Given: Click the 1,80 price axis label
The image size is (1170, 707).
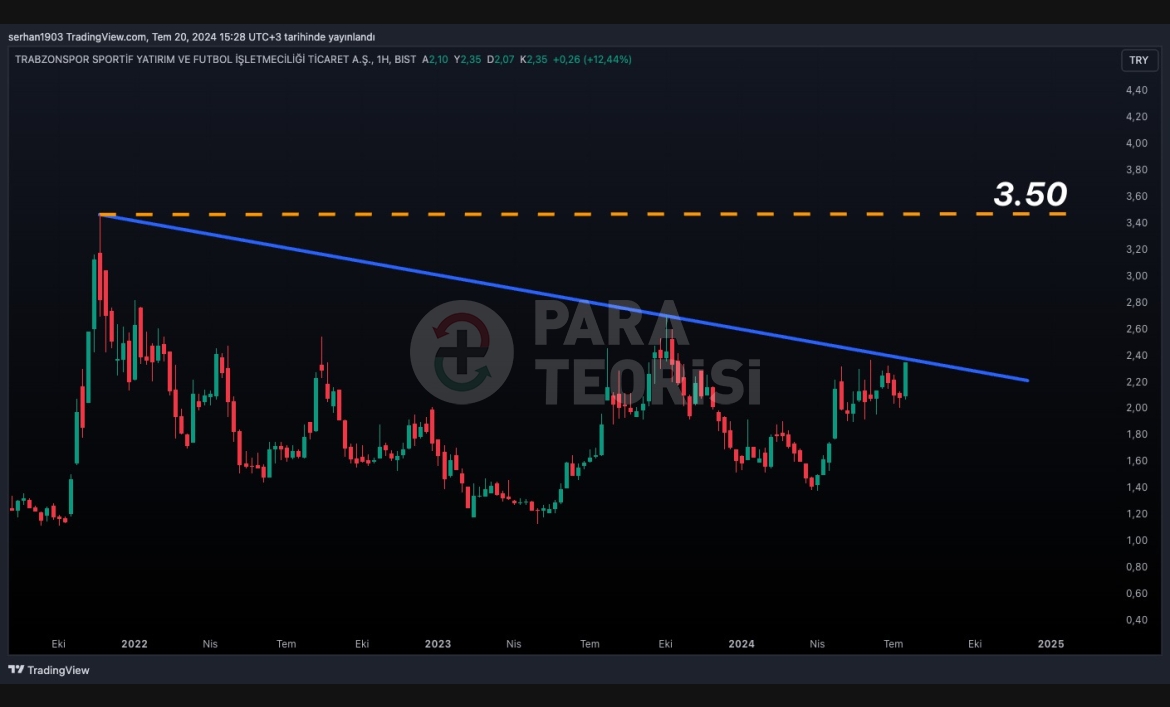Looking at the screenshot, I should click(x=1136, y=434).
